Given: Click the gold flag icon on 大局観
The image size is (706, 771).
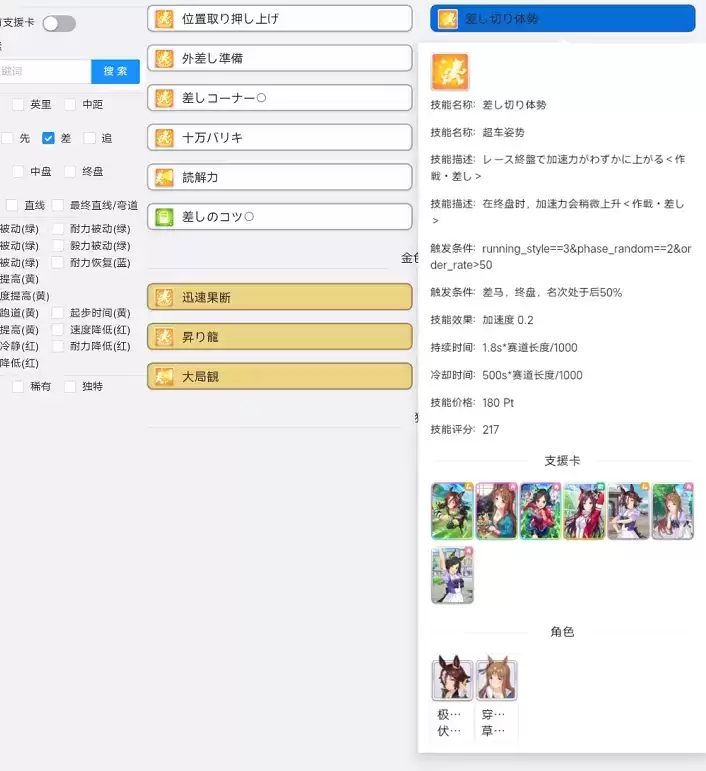Looking at the screenshot, I should pyautogui.click(x=164, y=377).
